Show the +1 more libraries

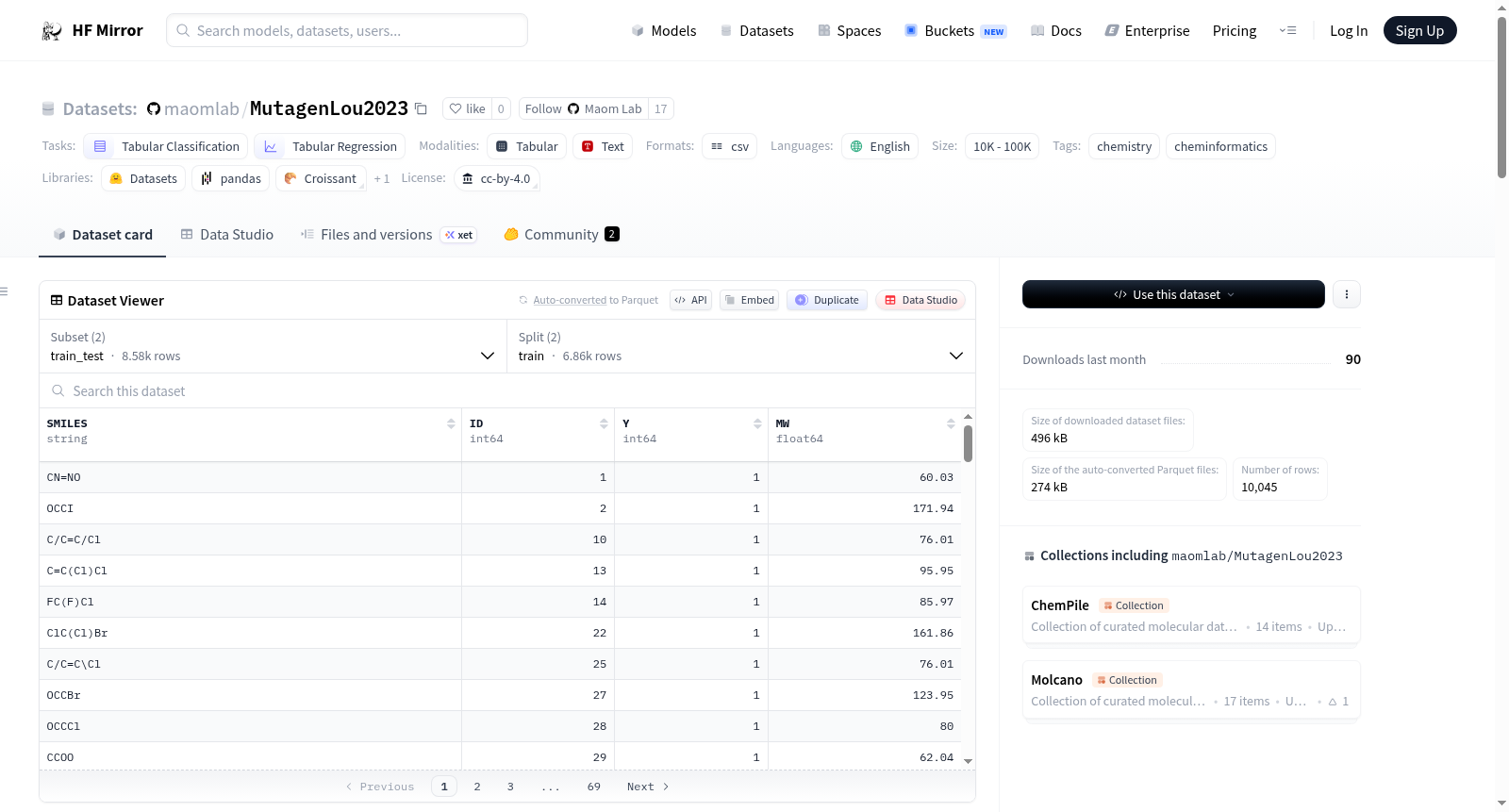(x=382, y=178)
